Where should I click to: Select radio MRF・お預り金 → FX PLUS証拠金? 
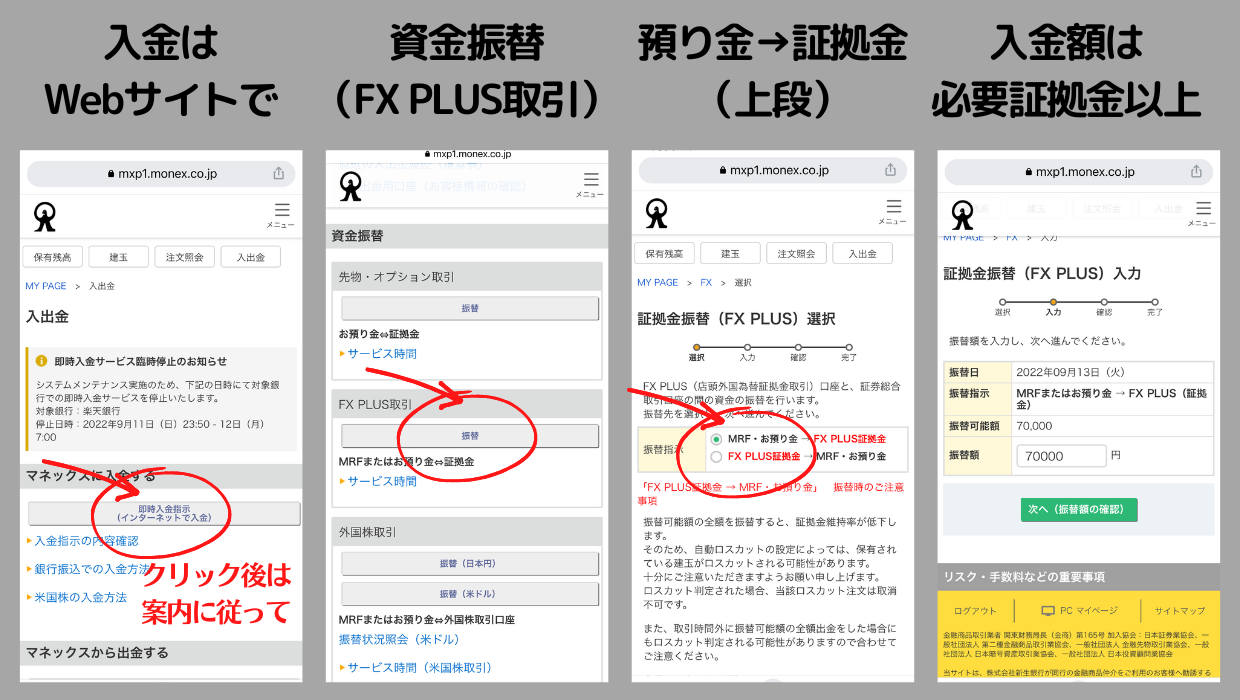click(716, 439)
